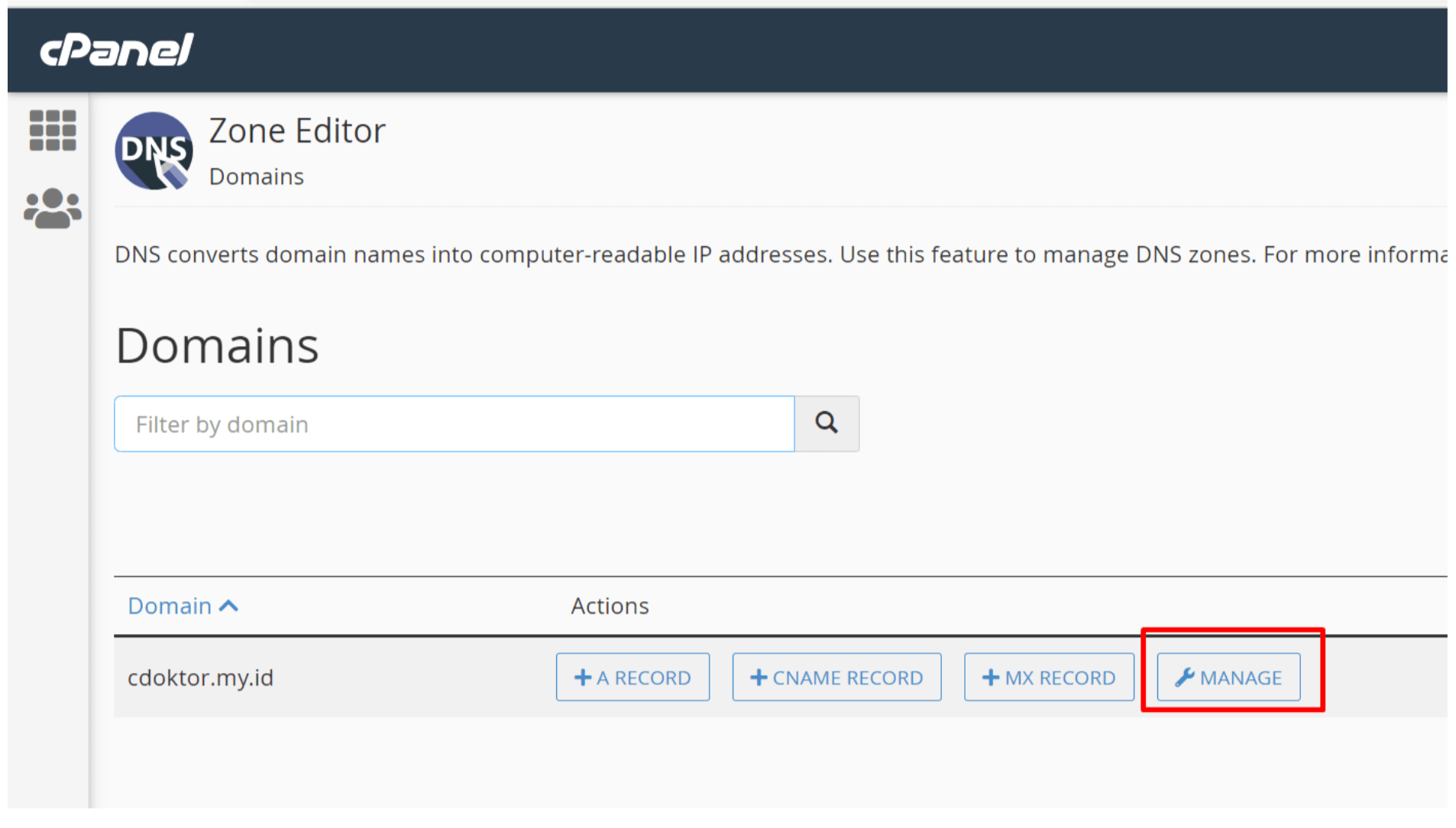Screen dimensions: 1456x828
Task: Add an MX RECORD for the domain
Action: click(1048, 678)
